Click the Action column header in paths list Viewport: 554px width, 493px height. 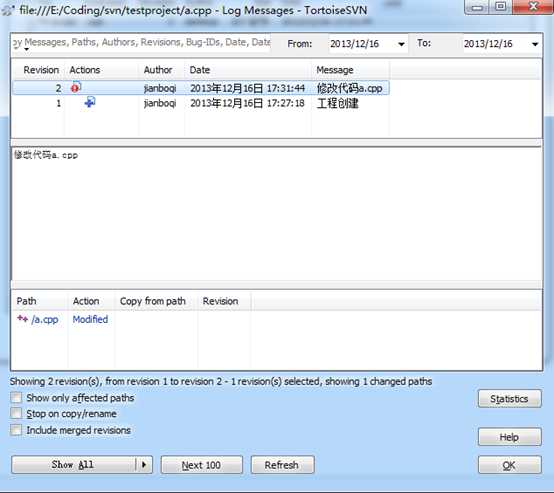coord(91,301)
